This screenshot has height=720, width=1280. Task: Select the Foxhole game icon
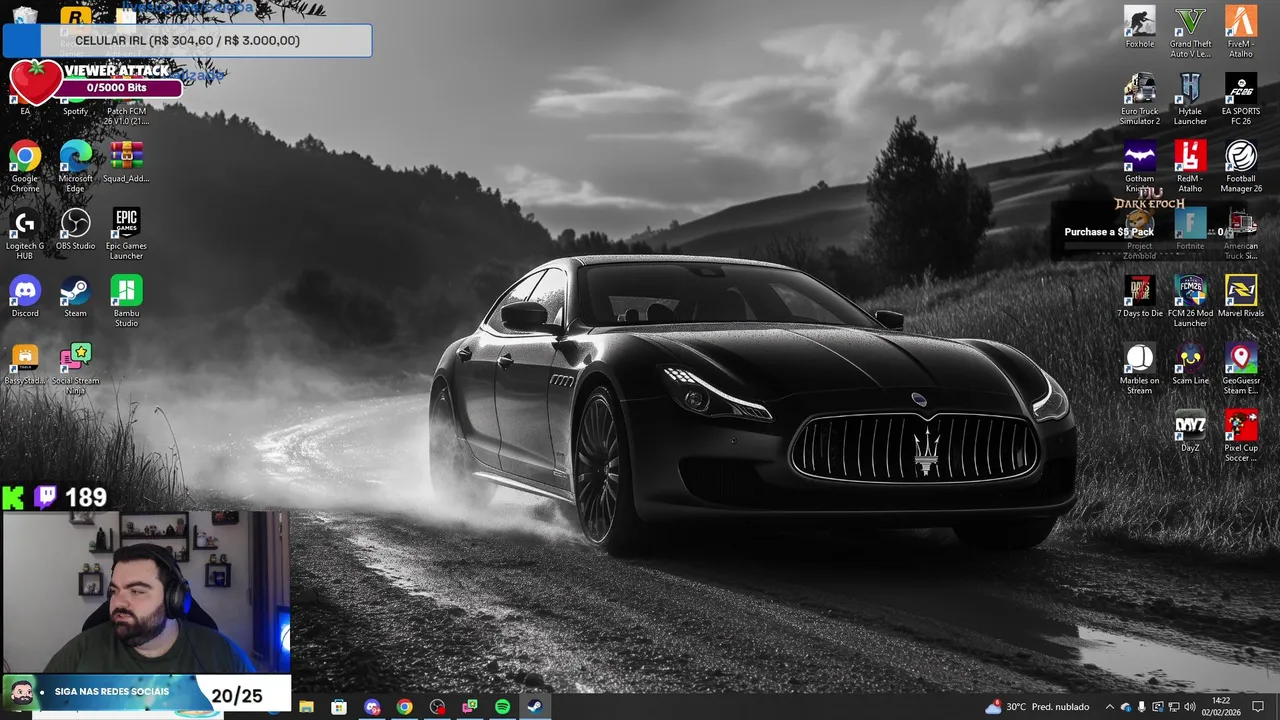tap(1139, 26)
